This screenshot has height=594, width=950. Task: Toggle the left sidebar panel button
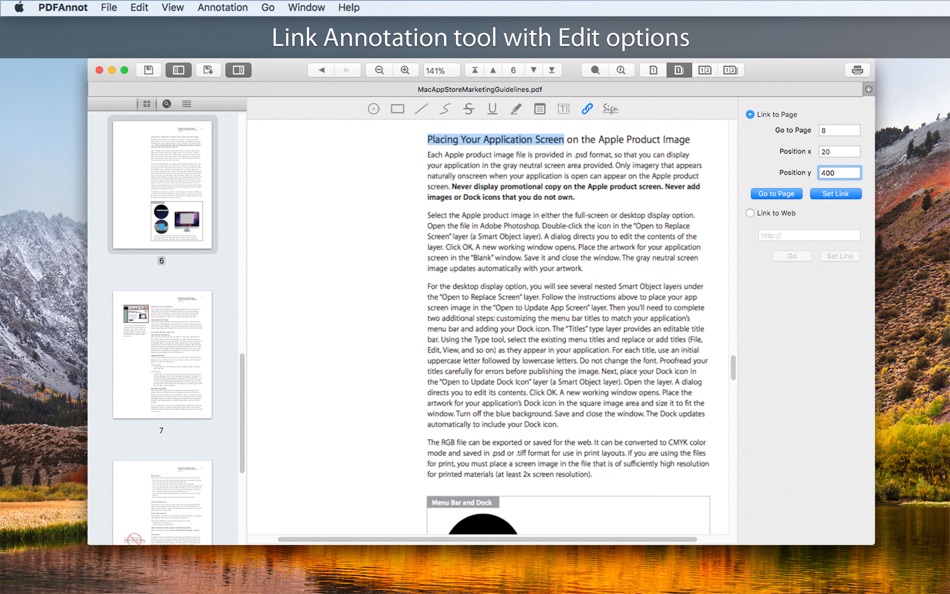coord(179,70)
